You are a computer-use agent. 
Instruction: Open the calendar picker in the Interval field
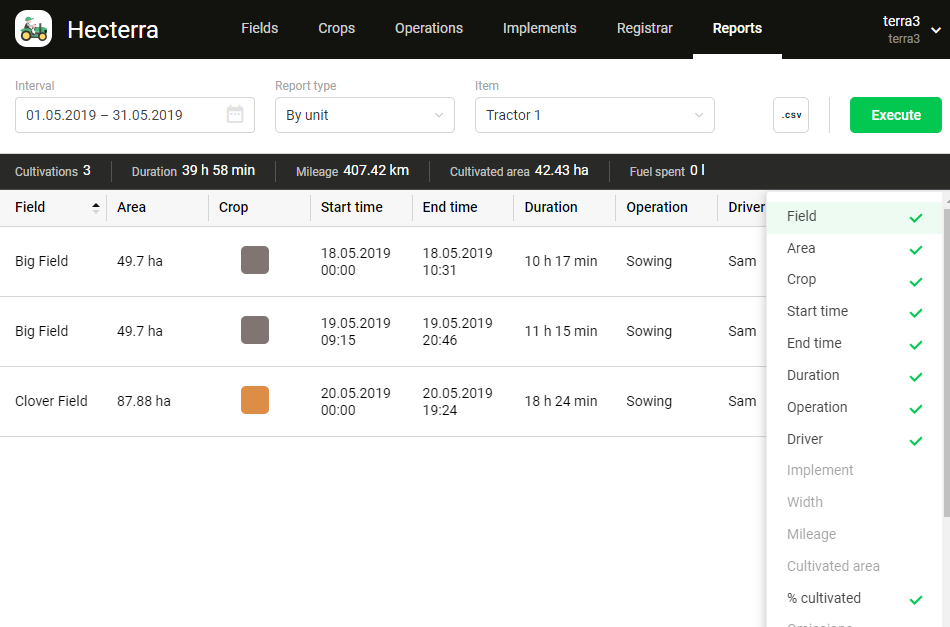[235, 115]
